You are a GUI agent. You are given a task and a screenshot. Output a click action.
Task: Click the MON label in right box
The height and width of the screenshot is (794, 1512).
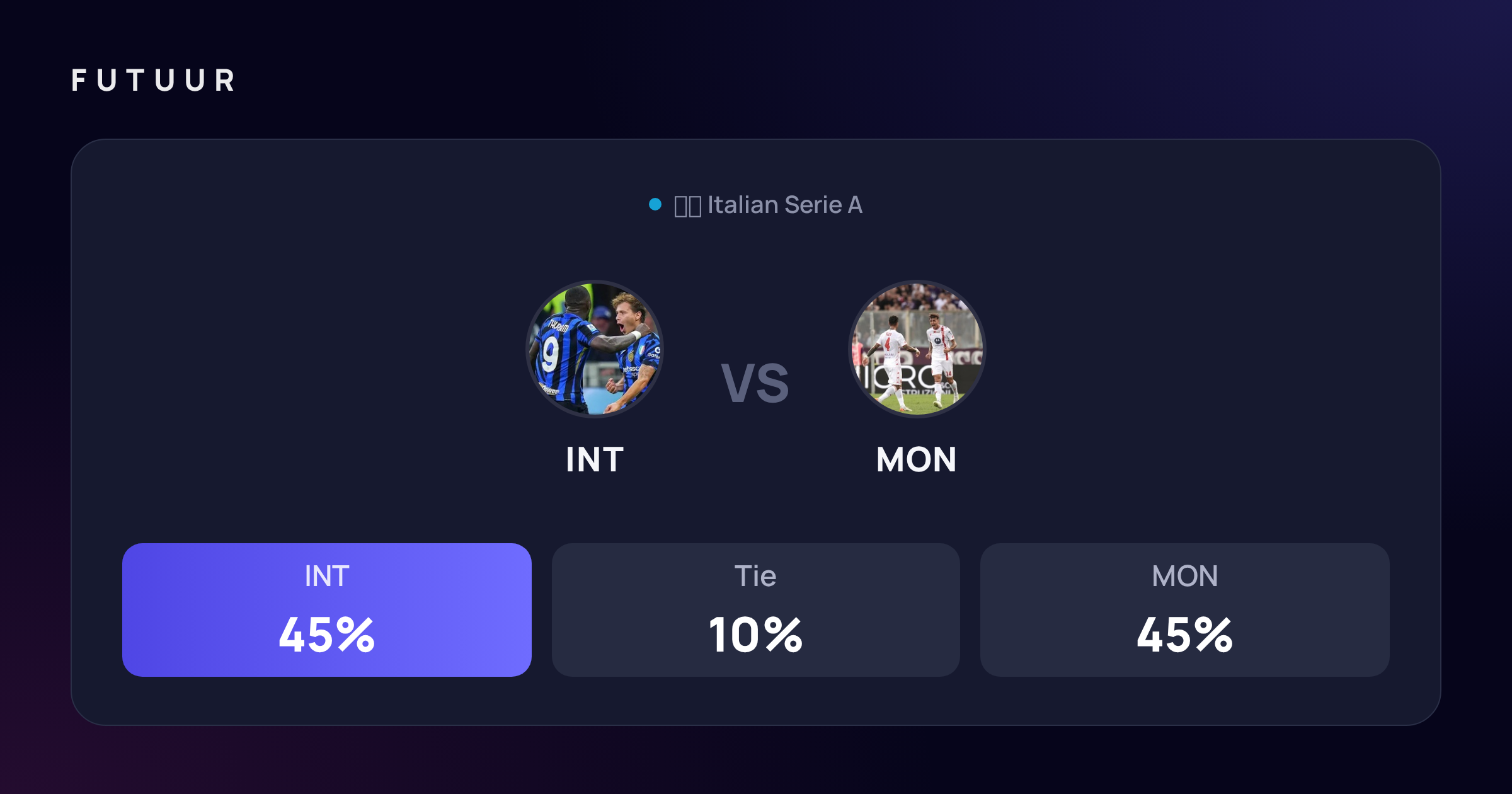(x=1185, y=576)
